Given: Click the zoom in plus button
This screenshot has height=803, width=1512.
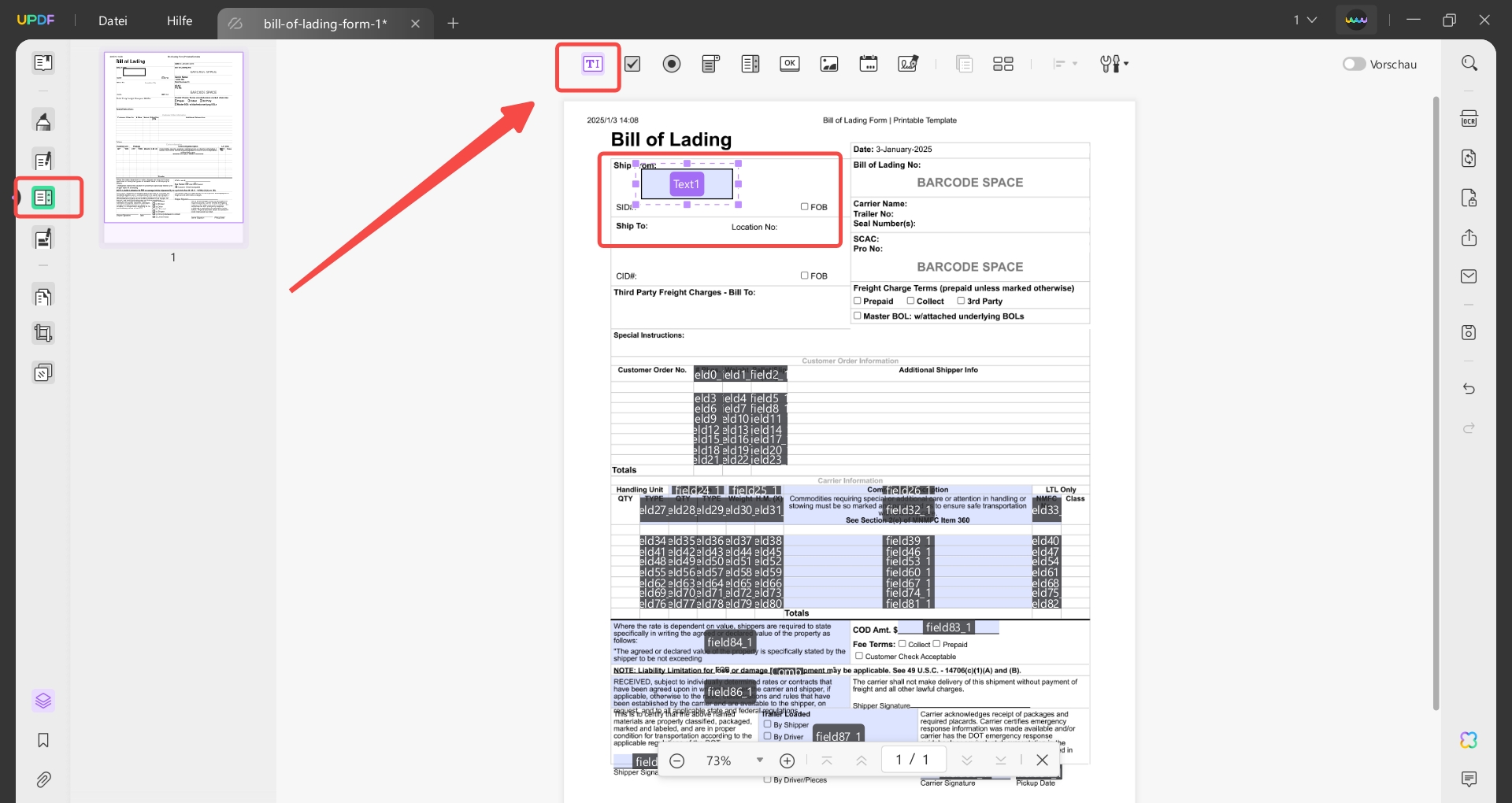Looking at the screenshot, I should (787, 760).
